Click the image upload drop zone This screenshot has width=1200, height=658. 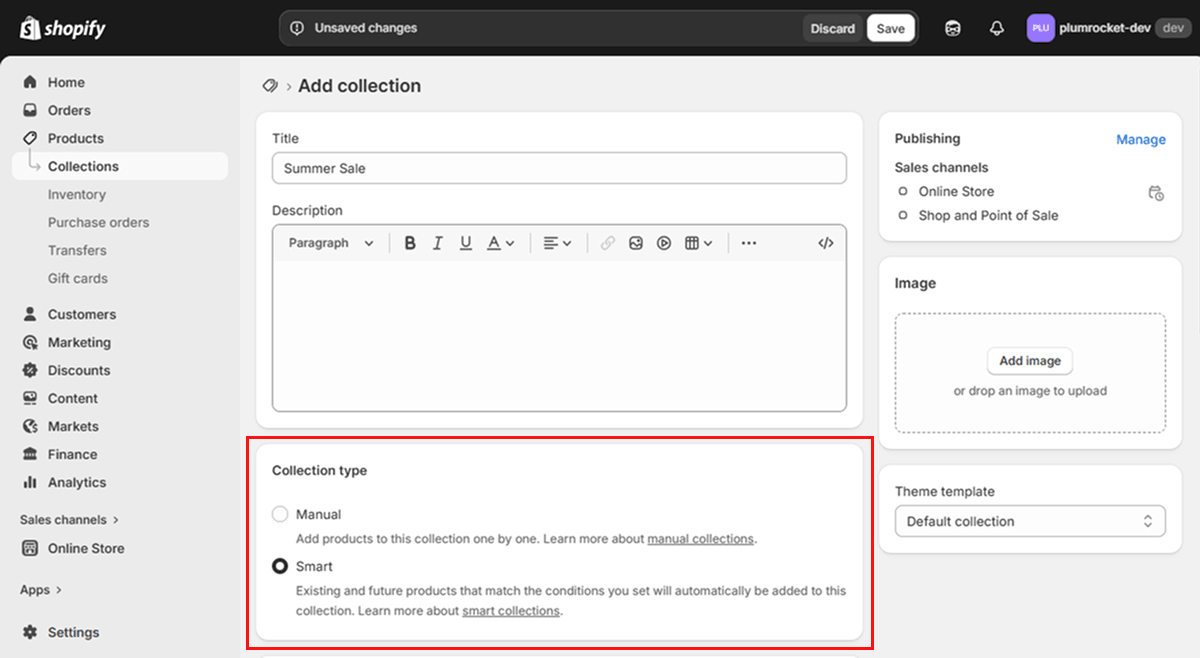tap(1030, 373)
